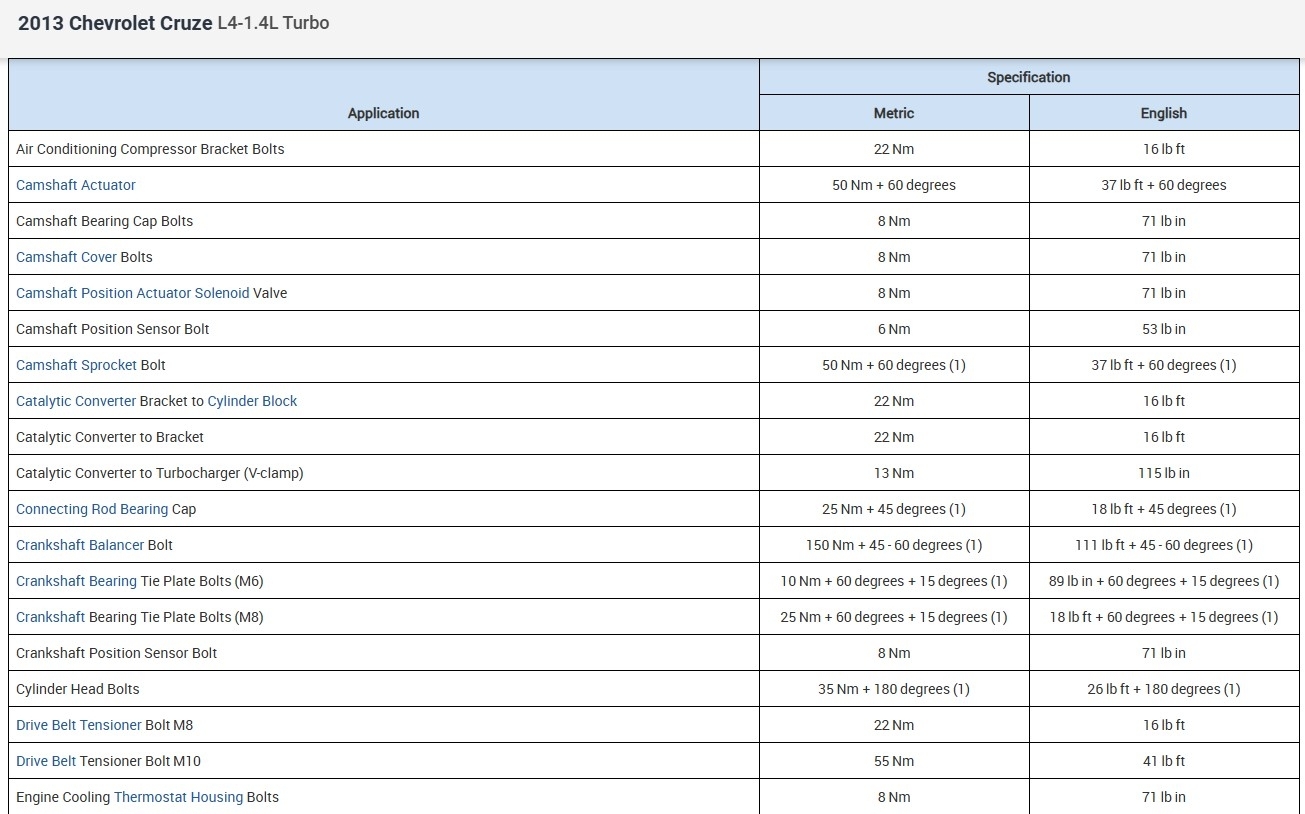Select 8 Nm in Camshaft Cover Bolts row
This screenshot has width=1305, height=814.
(x=894, y=257)
